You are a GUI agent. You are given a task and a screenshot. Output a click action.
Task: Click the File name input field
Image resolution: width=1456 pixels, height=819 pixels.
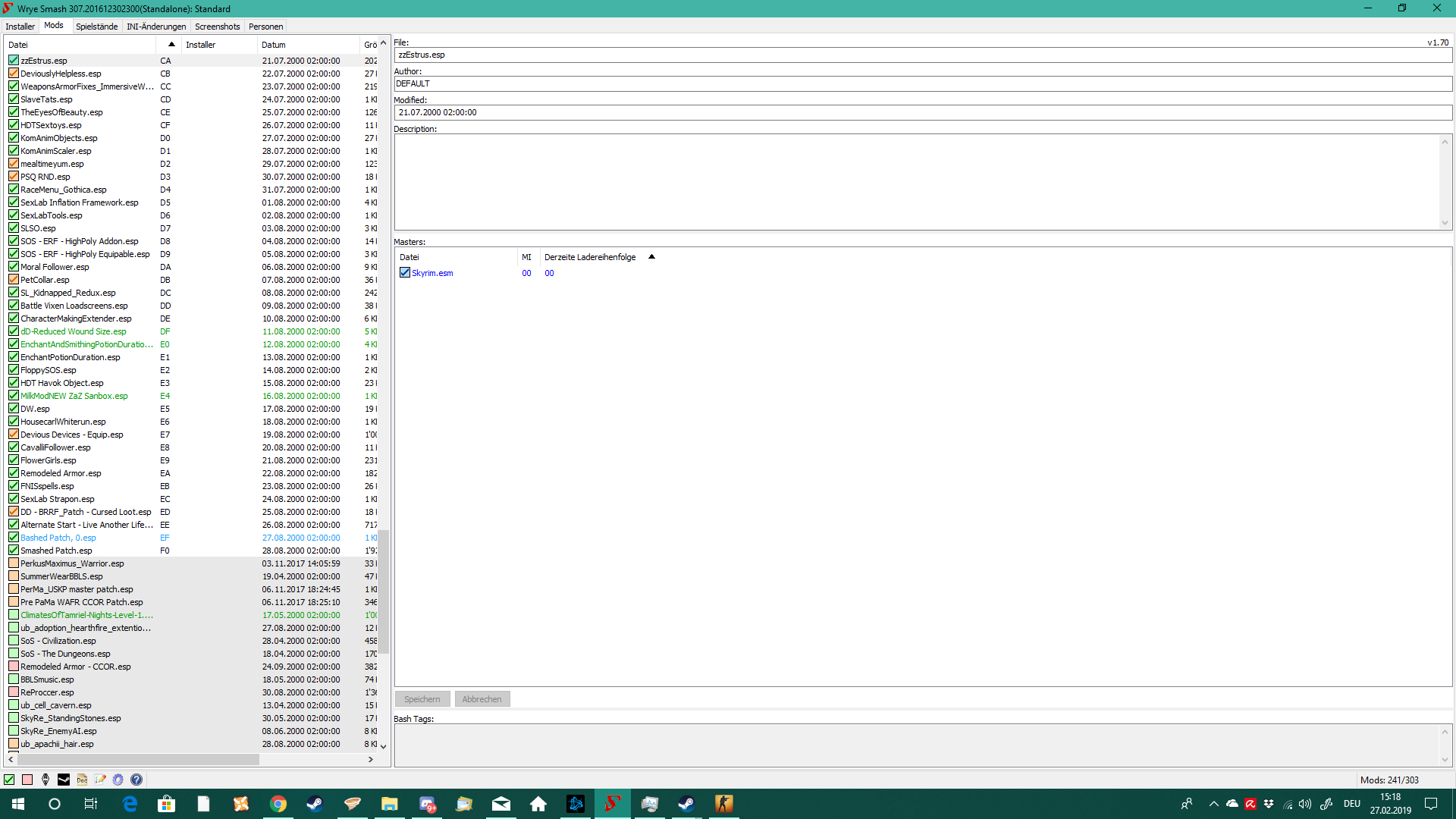point(923,55)
